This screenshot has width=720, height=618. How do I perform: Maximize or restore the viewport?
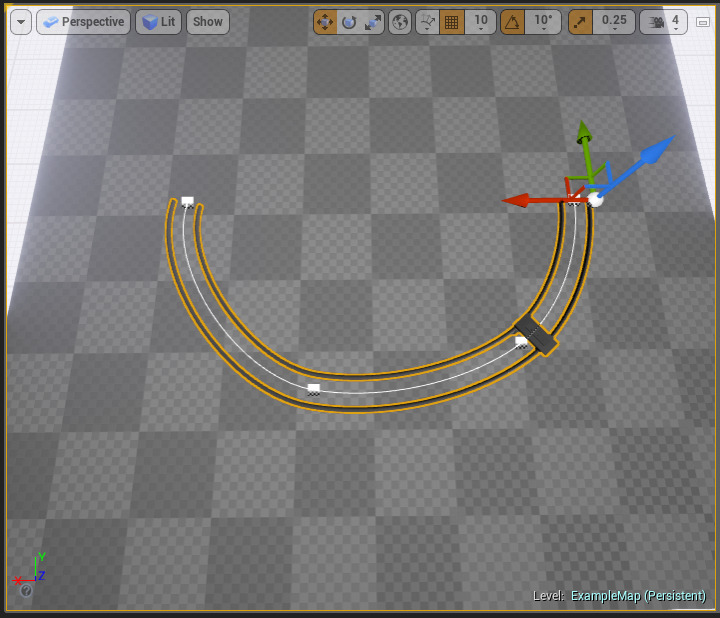[x=703, y=22]
